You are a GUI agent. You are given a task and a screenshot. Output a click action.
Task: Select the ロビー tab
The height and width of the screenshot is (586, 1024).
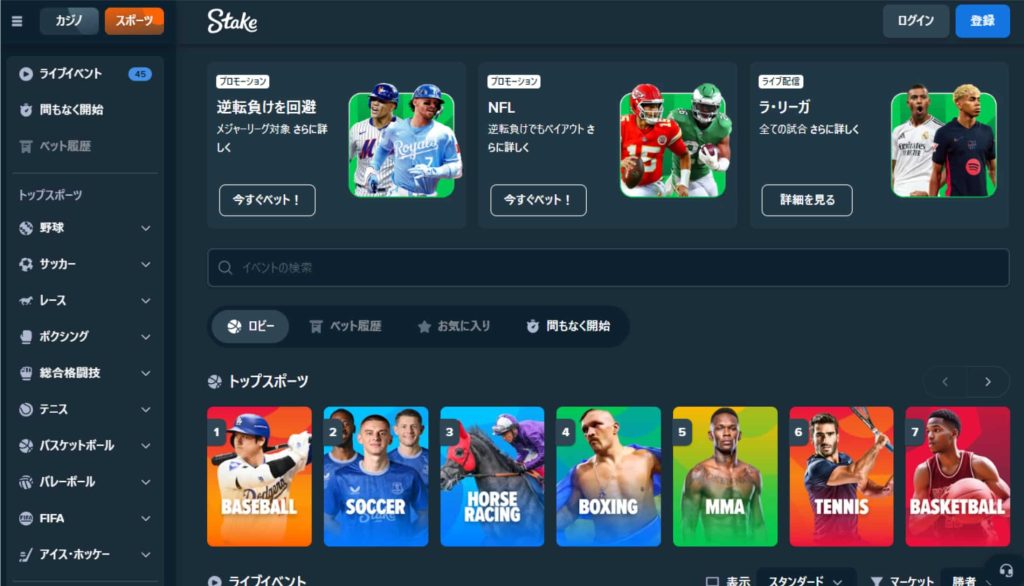250,326
